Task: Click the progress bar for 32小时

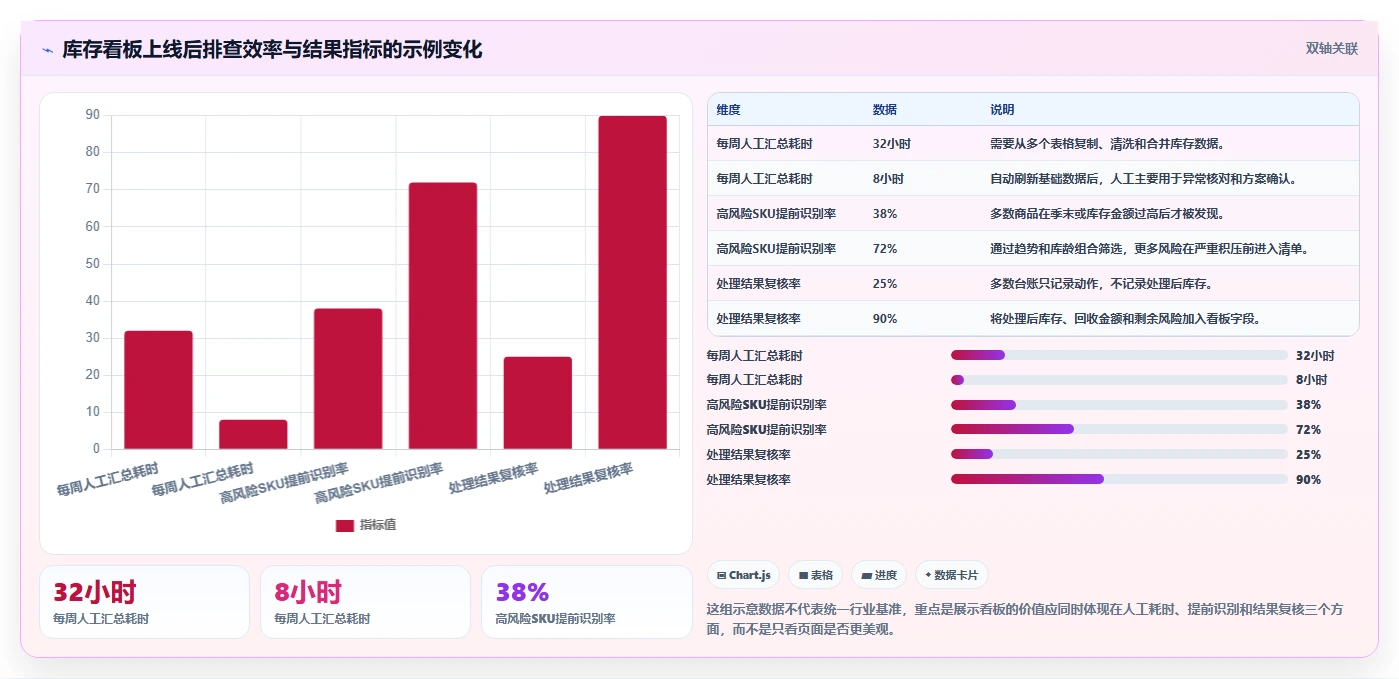Action: click(x=1119, y=355)
